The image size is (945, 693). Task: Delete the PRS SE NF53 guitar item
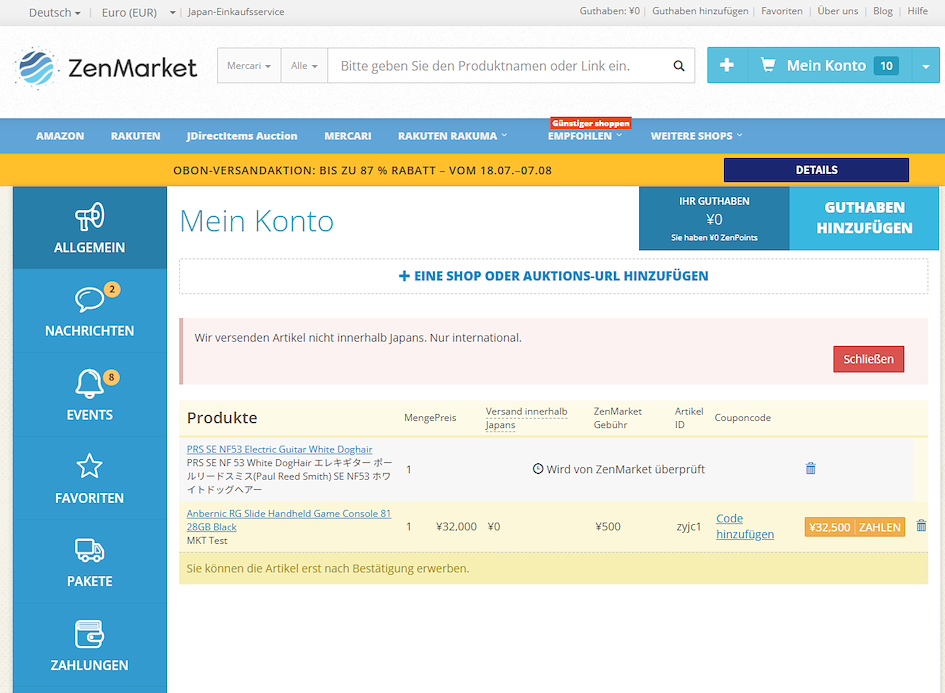point(811,468)
